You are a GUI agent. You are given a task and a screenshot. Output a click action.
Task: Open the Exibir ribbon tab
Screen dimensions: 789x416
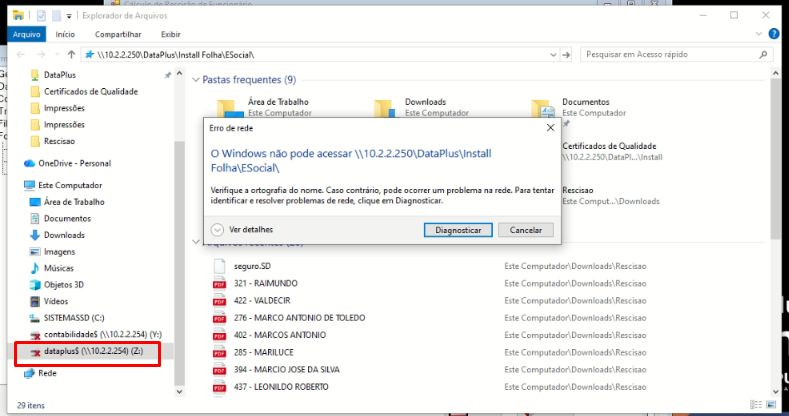click(171, 34)
